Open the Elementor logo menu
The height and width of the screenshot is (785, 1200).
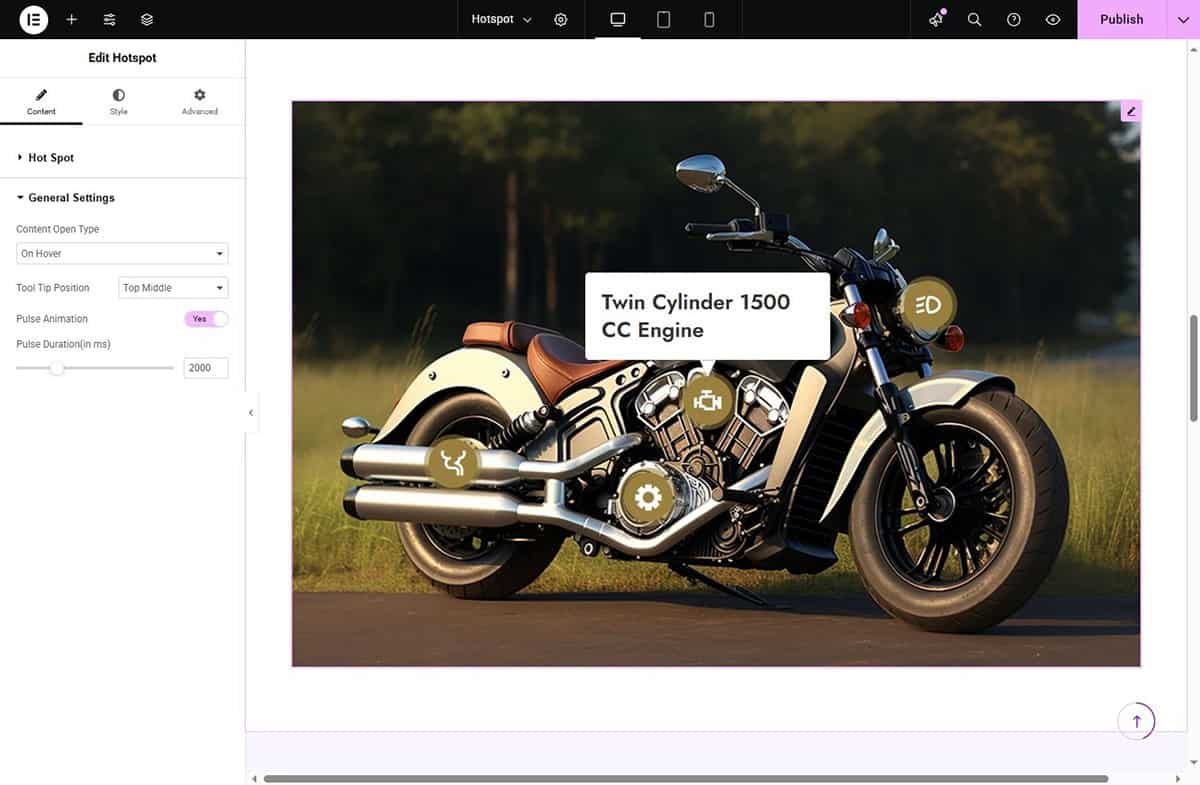(x=33, y=19)
